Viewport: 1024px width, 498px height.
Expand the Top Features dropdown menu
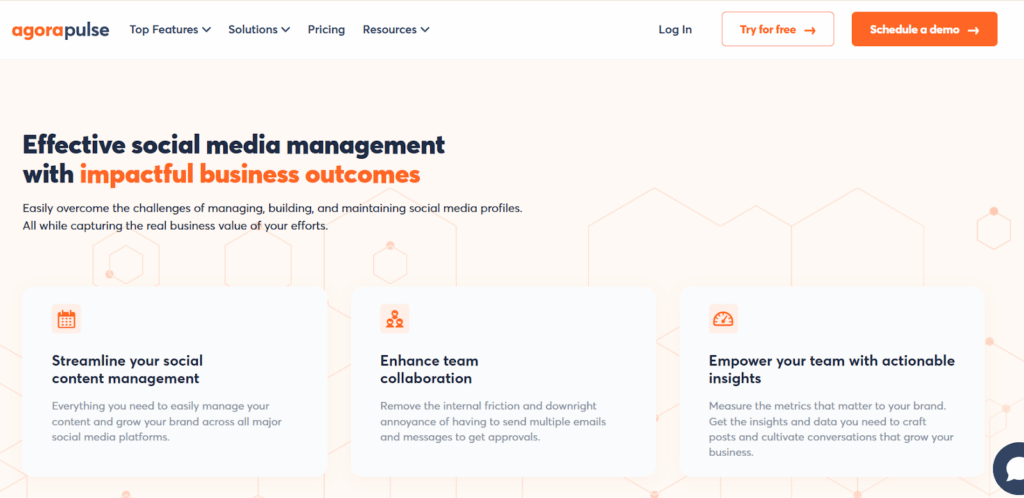coord(170,29)
